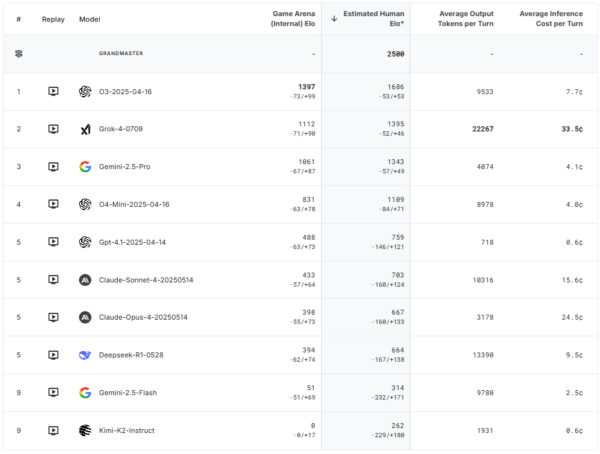Open Deepseek-R1-0528 replay video
Screen dimensions: 600x454
coord(53,355)
